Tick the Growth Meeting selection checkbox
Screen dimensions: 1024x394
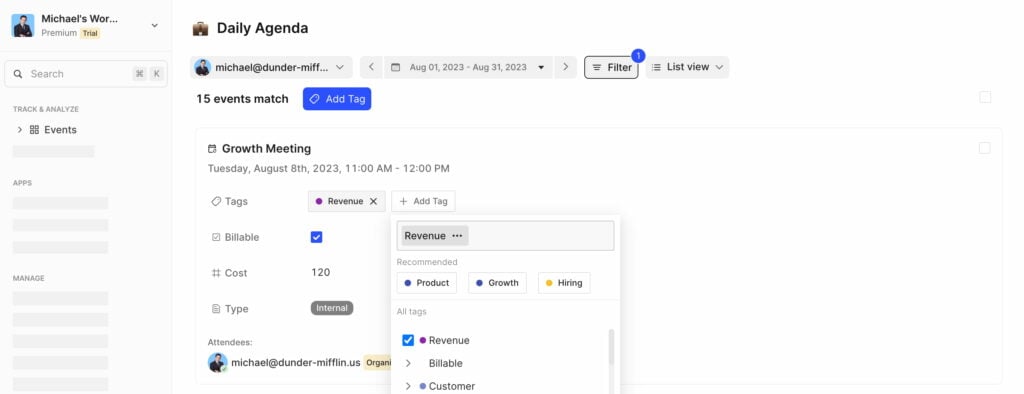click(985, 148)
